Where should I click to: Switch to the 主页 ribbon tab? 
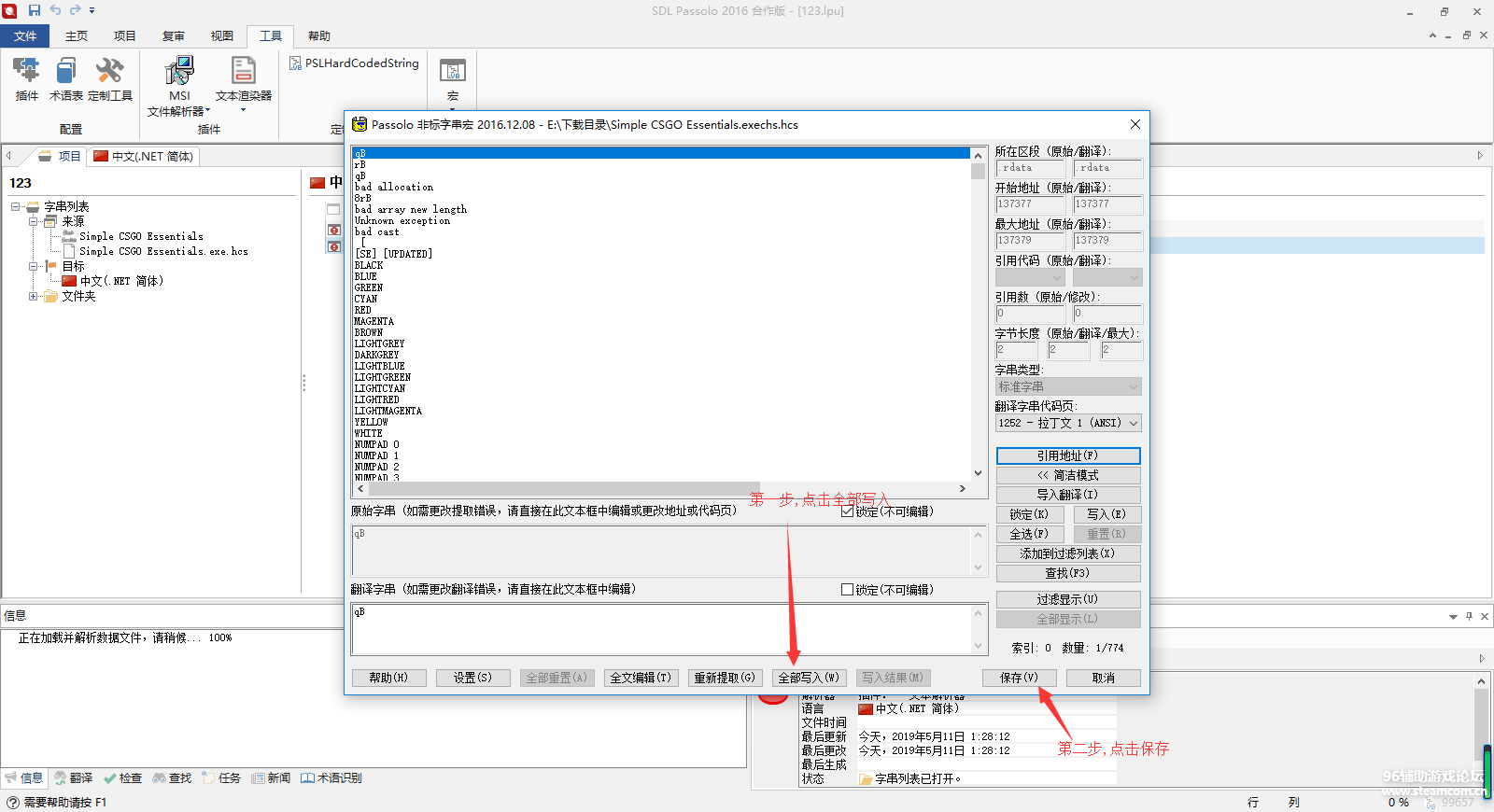(x=77, y=36)
